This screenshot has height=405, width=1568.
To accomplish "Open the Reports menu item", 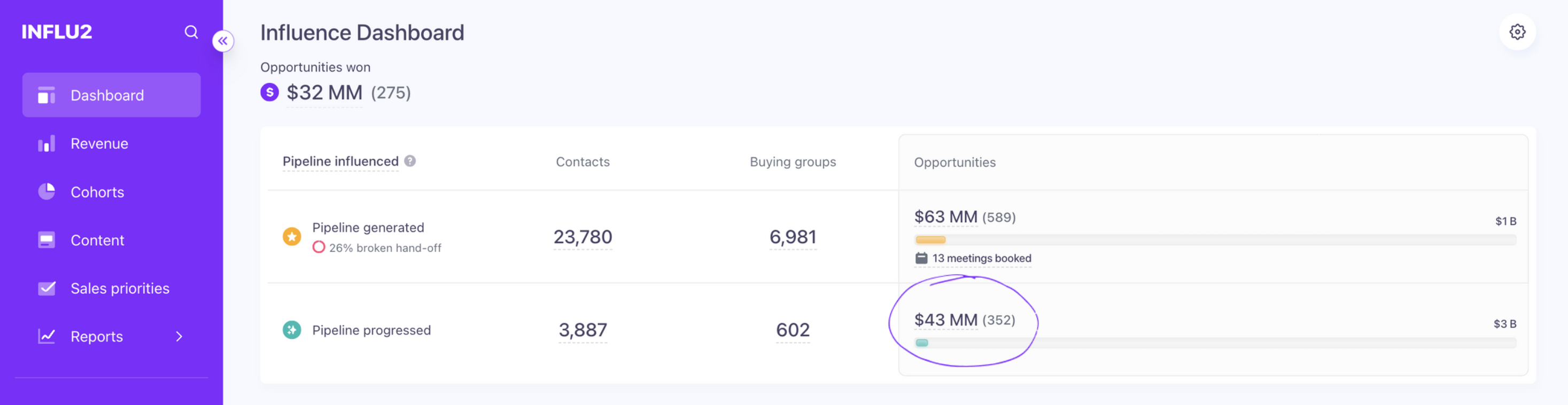I will pos(111,336).
